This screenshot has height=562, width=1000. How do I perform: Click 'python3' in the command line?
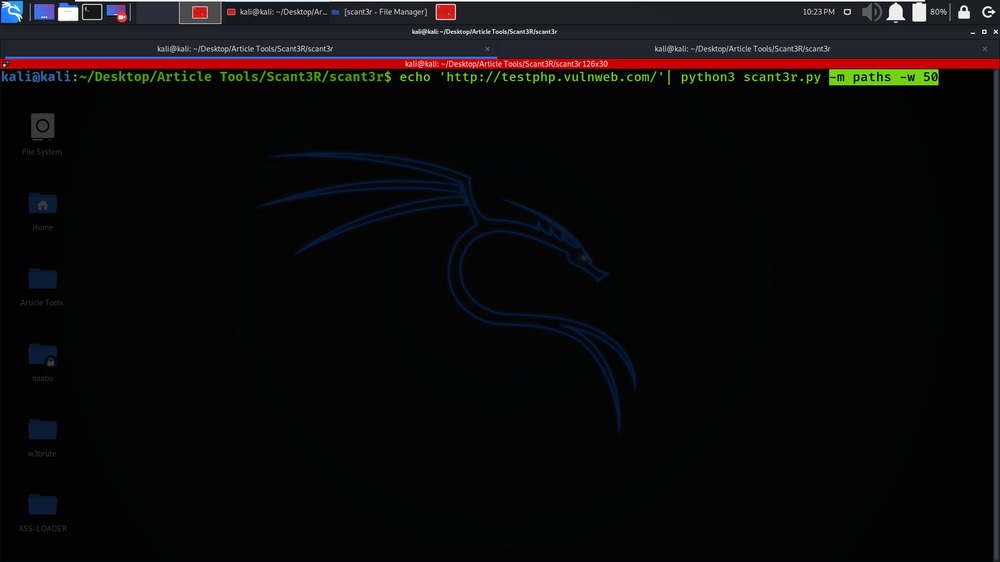click(x=707, y=77)
